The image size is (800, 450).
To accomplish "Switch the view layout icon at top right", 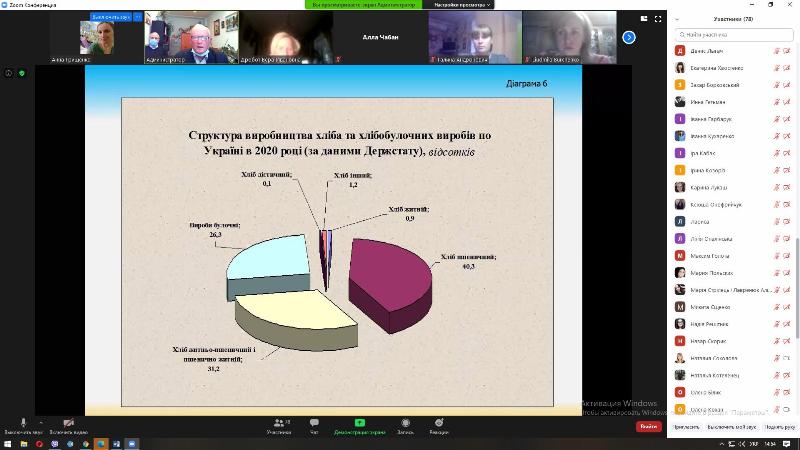I will pos(644,19).
